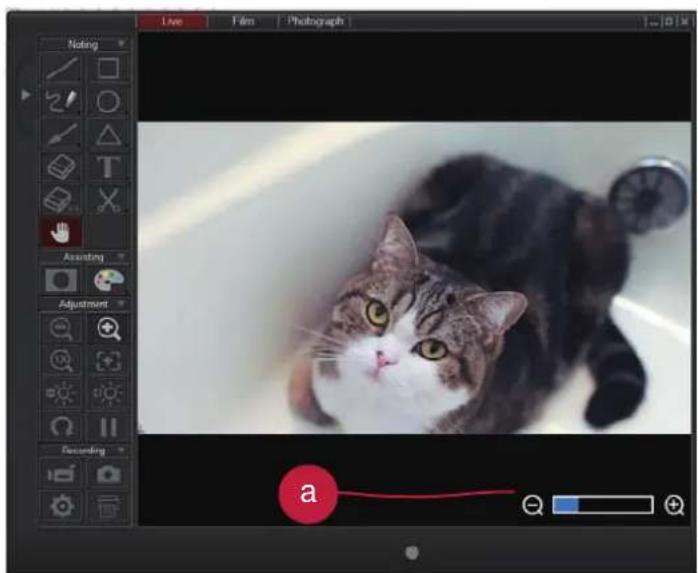
Task: Click the zoom-out magnifier beside slider
Action: click(x=532, y=505)
